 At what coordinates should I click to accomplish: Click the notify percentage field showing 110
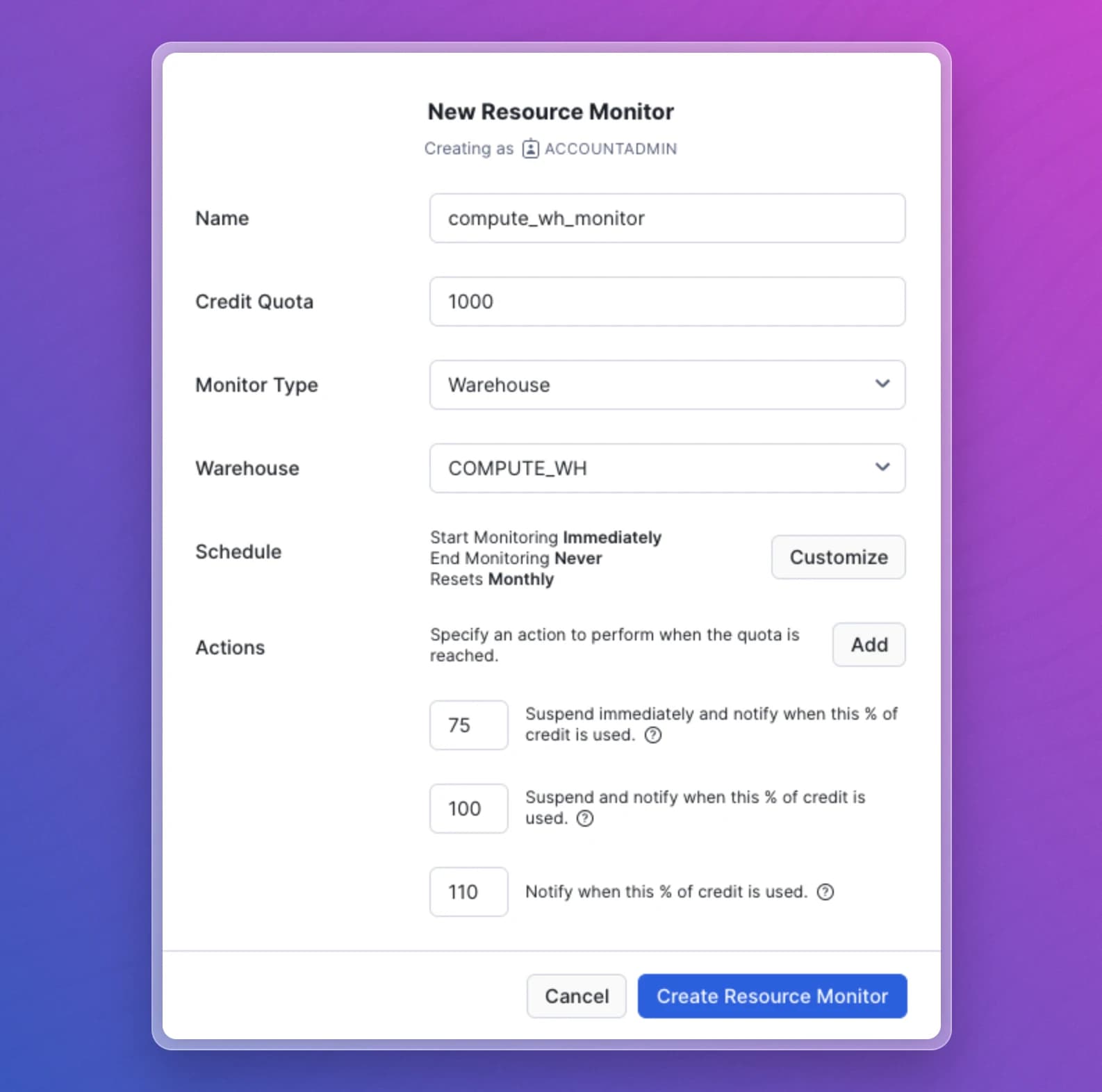(x=468, y=892)
